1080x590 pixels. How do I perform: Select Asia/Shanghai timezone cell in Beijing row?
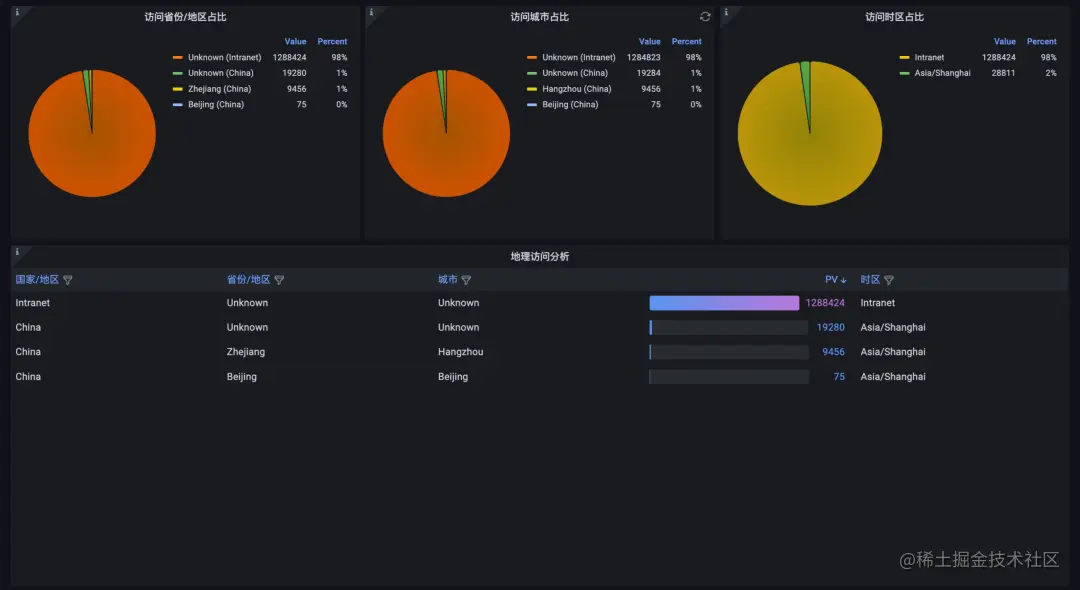tap(893, 377)
